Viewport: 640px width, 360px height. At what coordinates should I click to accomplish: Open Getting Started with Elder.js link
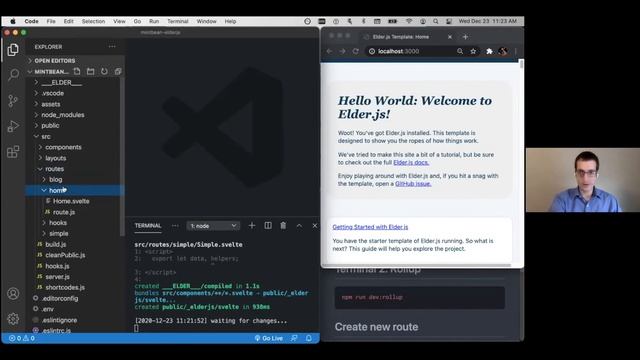coord(370,227)
